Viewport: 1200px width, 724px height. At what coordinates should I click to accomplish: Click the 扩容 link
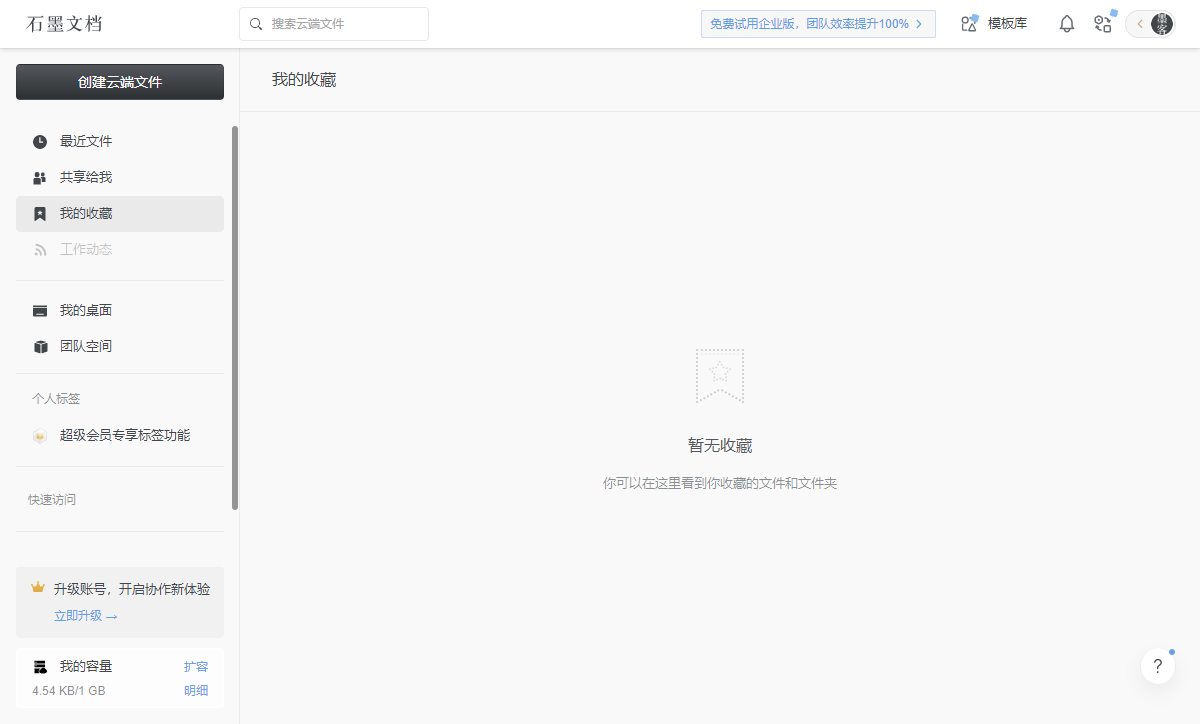pyautogui.click(x=196, y=666)
